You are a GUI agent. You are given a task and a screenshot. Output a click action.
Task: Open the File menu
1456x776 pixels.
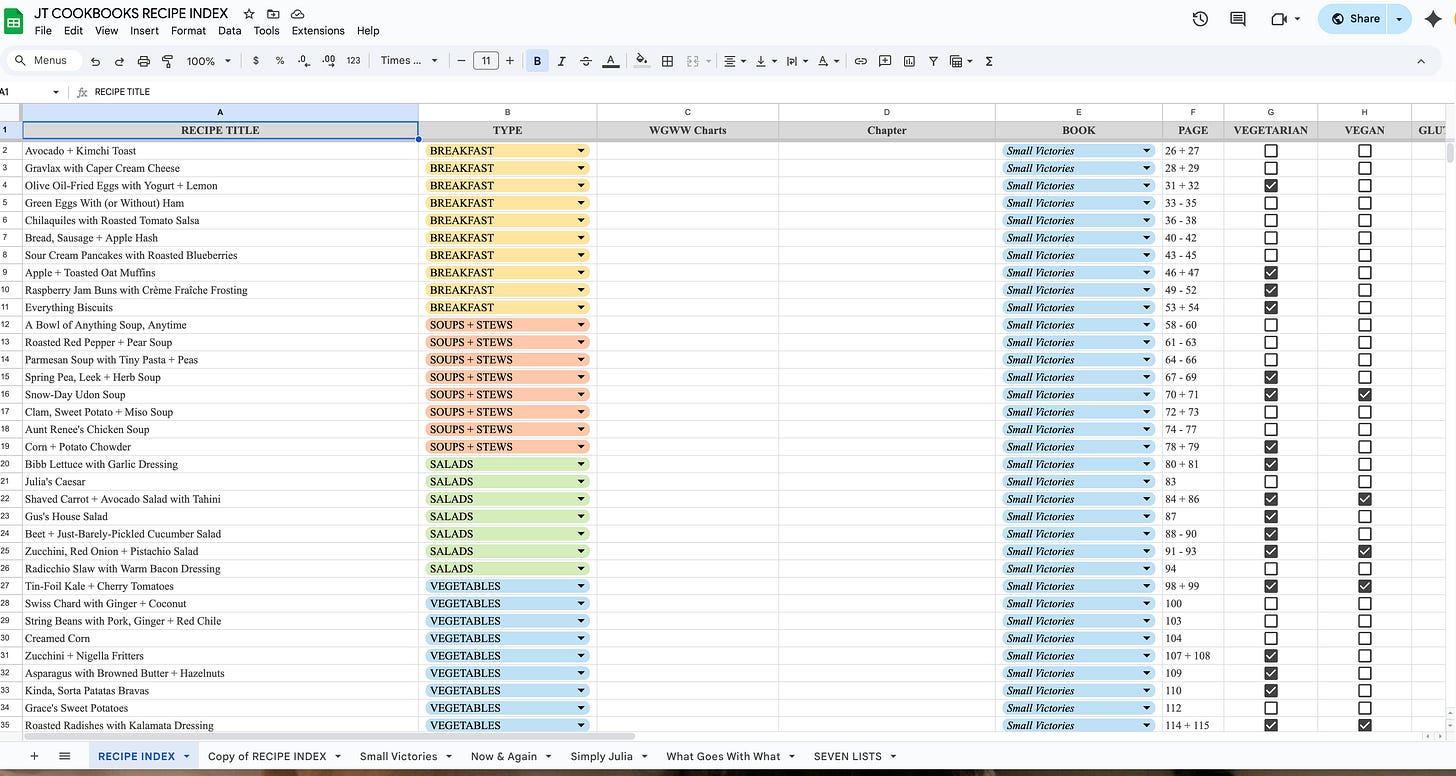tap(43, 31)
